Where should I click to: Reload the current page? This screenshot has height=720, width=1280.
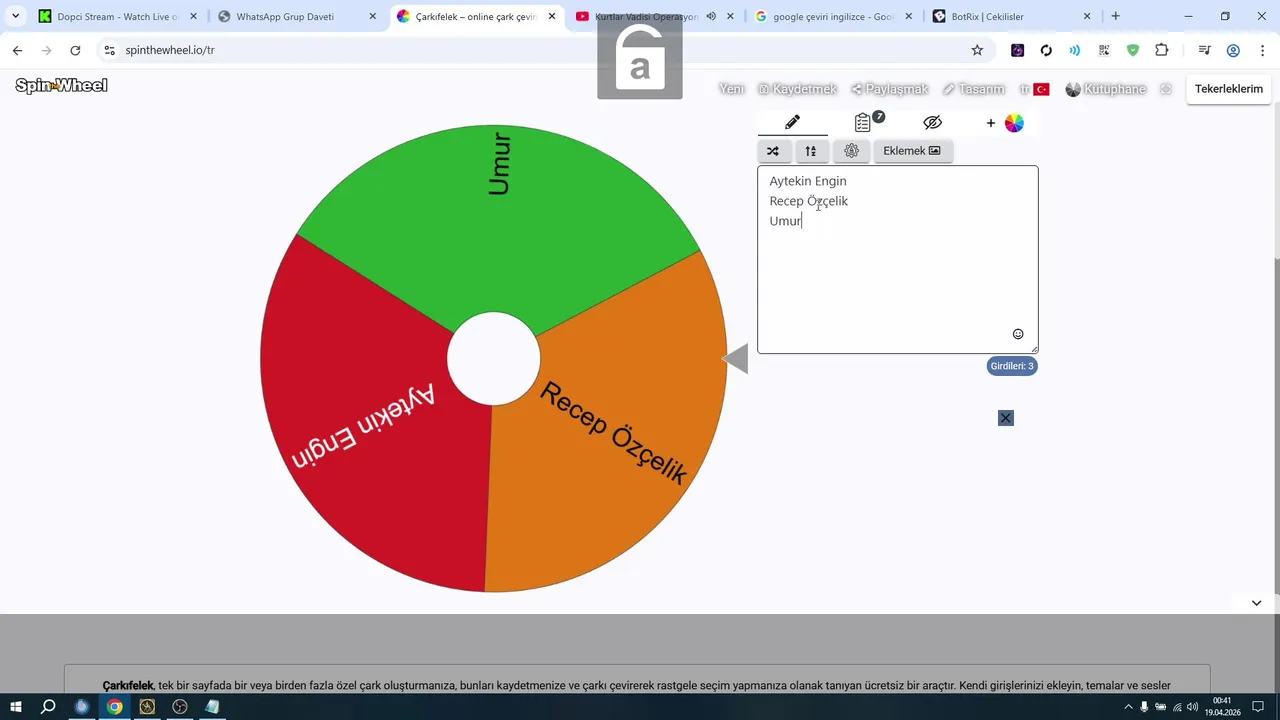tap(75, 50)
